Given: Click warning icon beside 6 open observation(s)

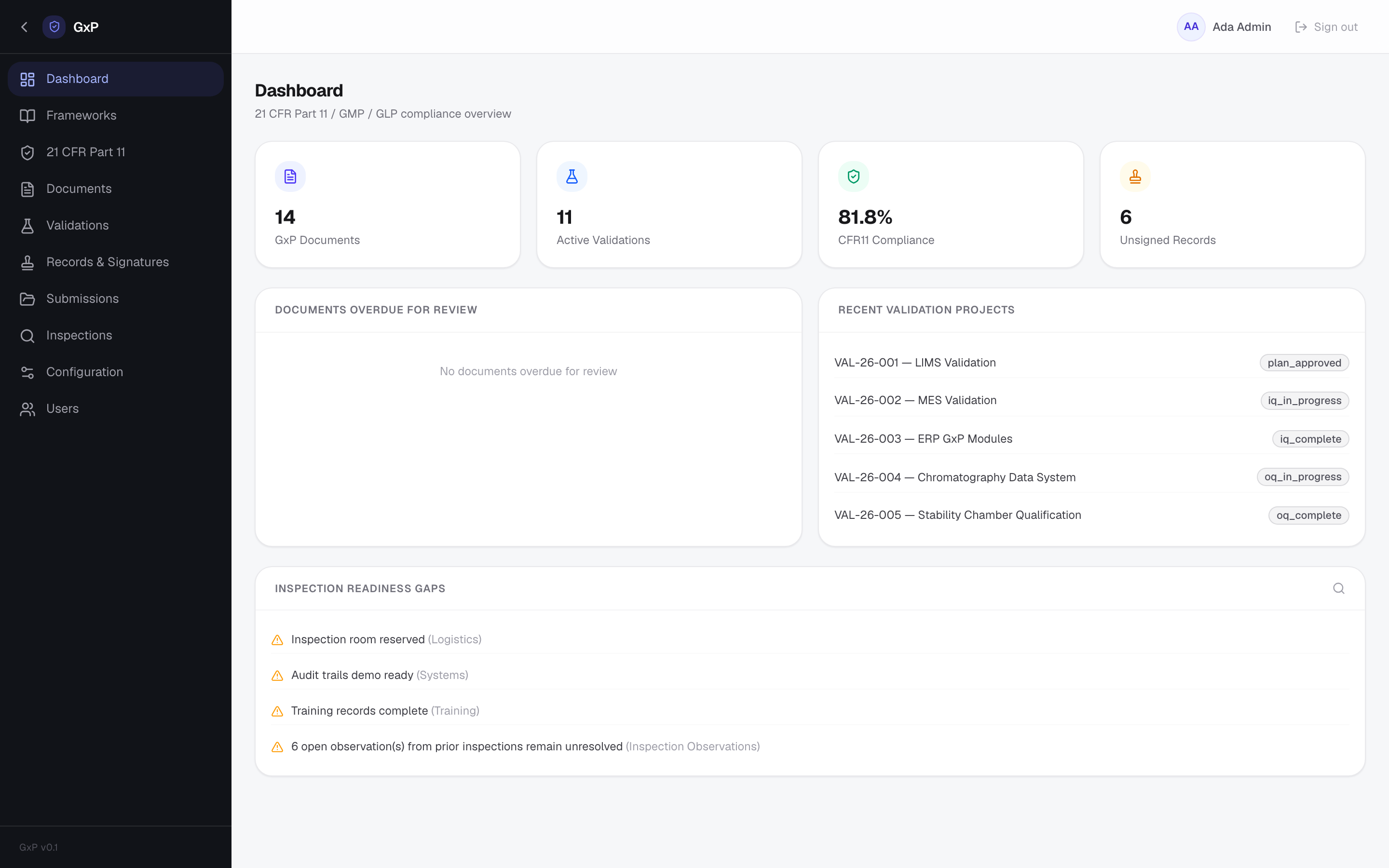Looking at the screenshot, I should (277, 747).
